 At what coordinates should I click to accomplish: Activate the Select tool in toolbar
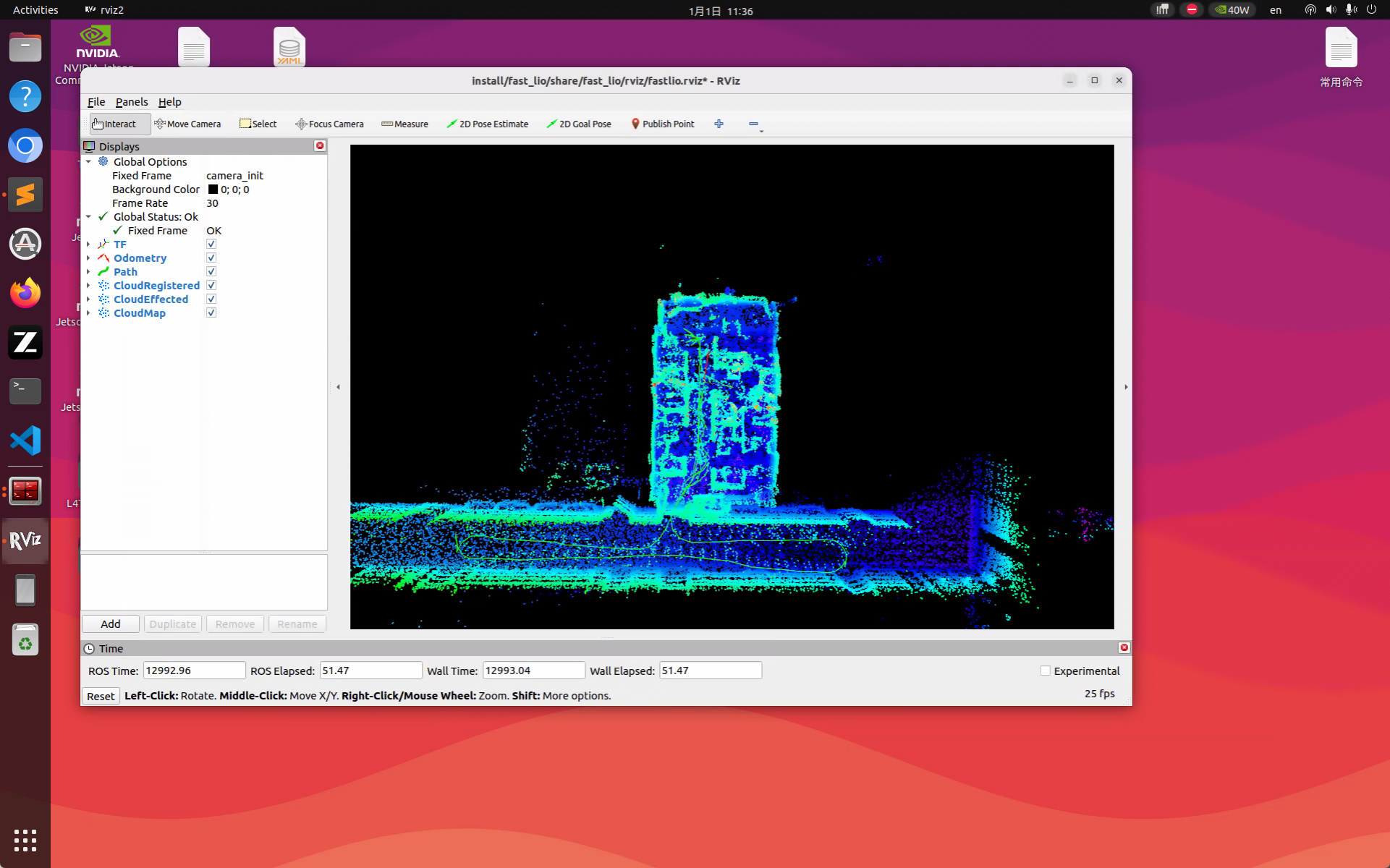(x=258, y=124)
